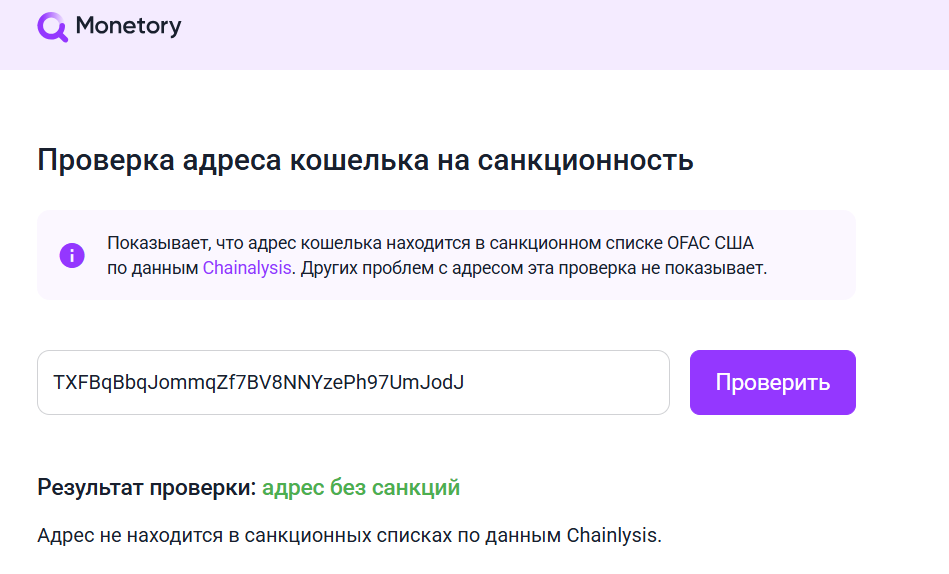Click empty space at input field's right end
949x574 pixels.
(569, 382)
